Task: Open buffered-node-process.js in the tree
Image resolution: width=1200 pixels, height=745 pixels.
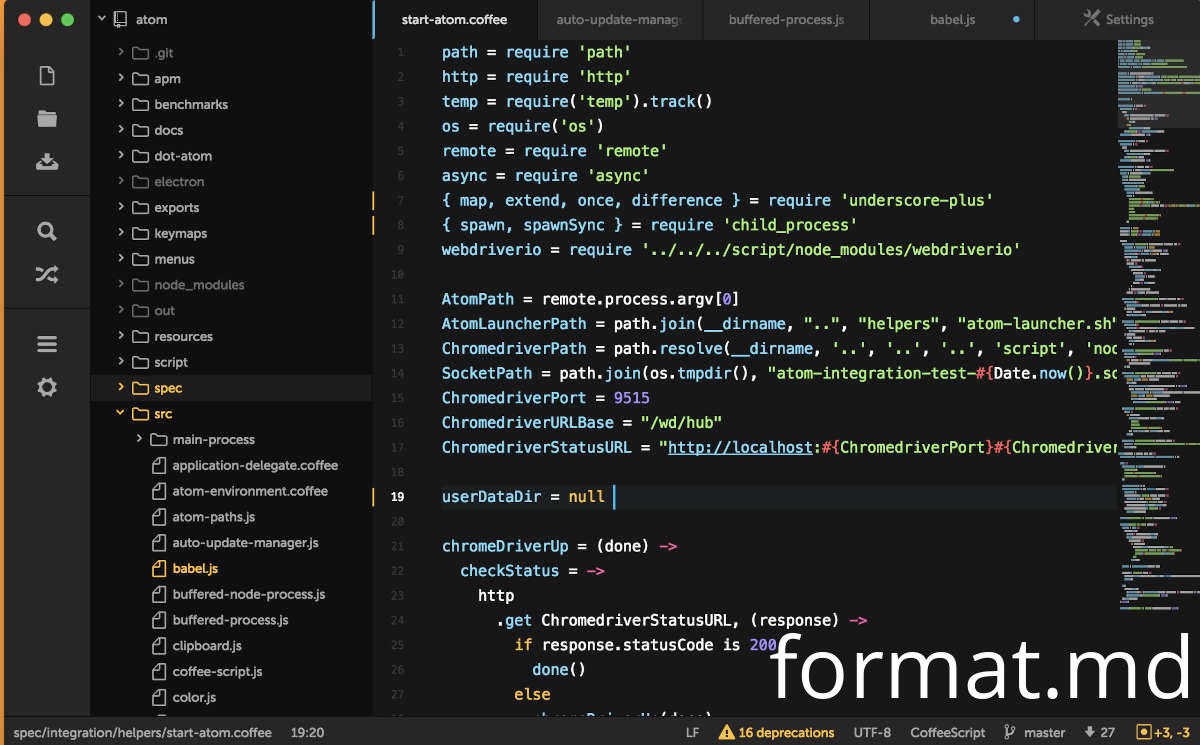Action: 249,594
